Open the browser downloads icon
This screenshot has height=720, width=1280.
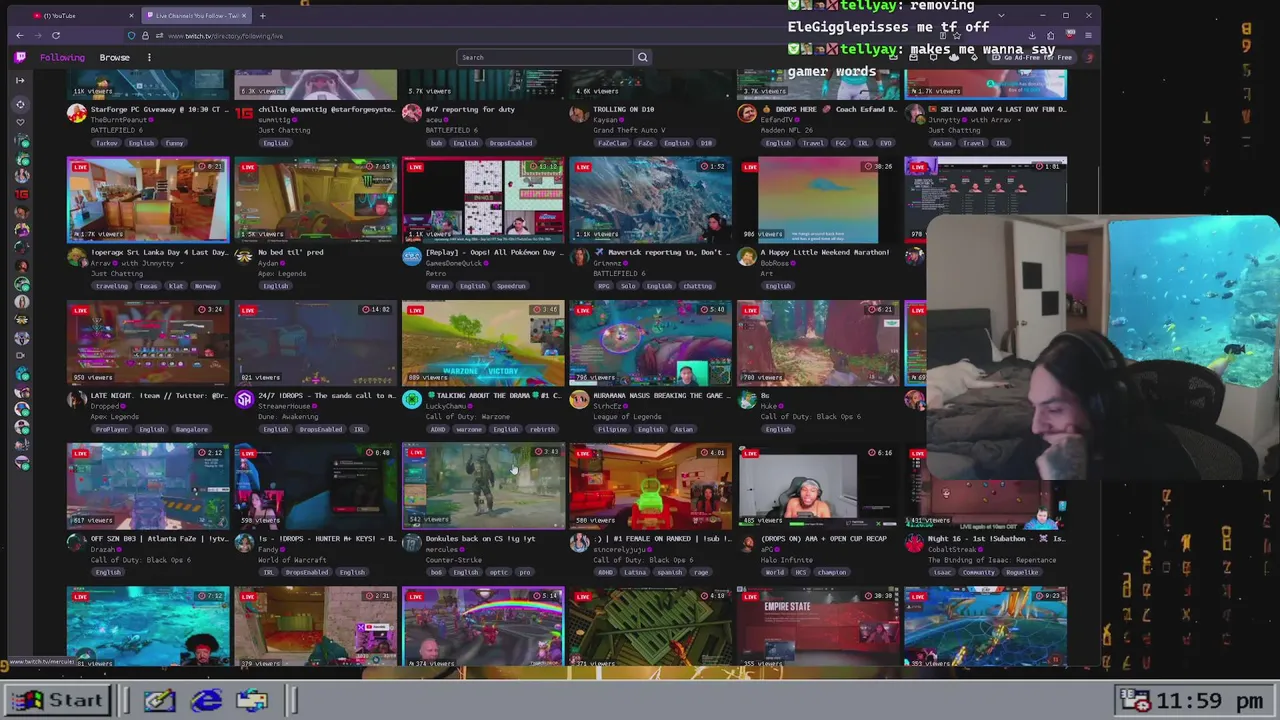(1032, 35)
